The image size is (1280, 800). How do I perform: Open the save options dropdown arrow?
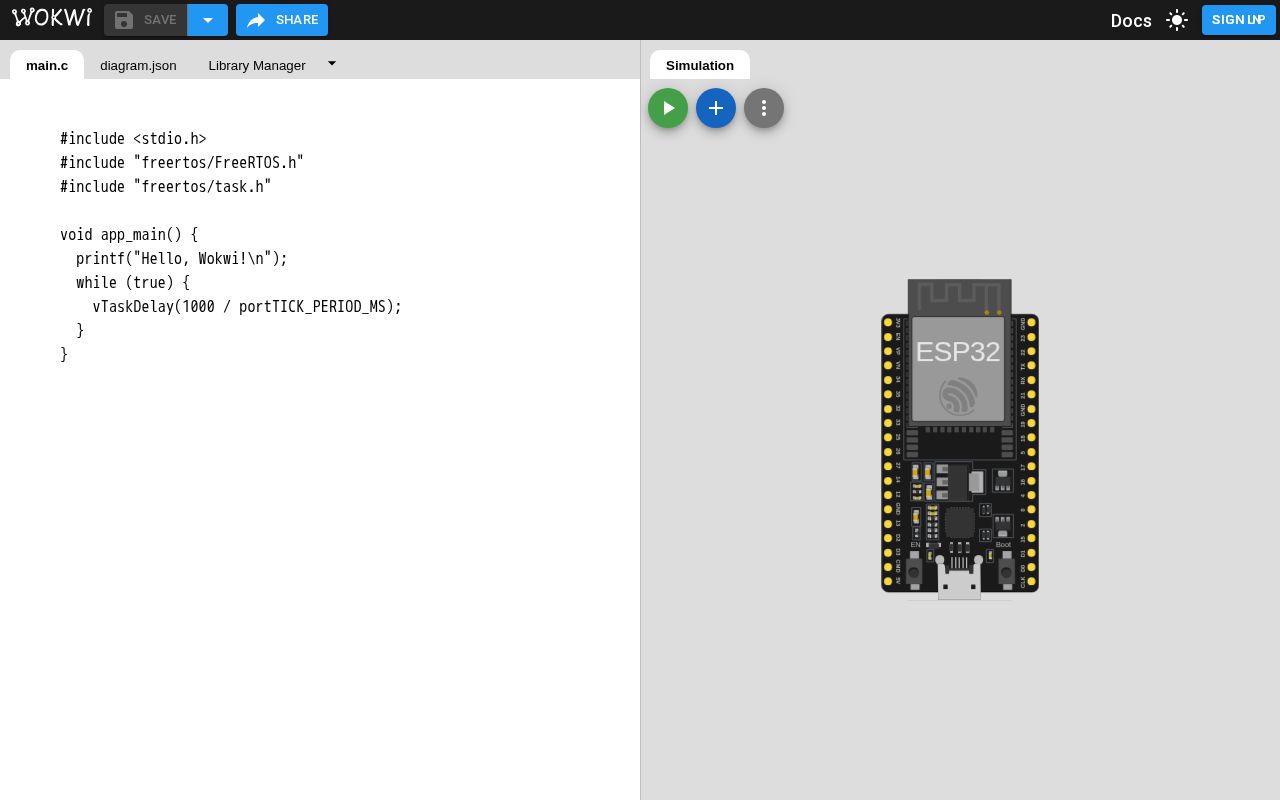click(208, 20)
